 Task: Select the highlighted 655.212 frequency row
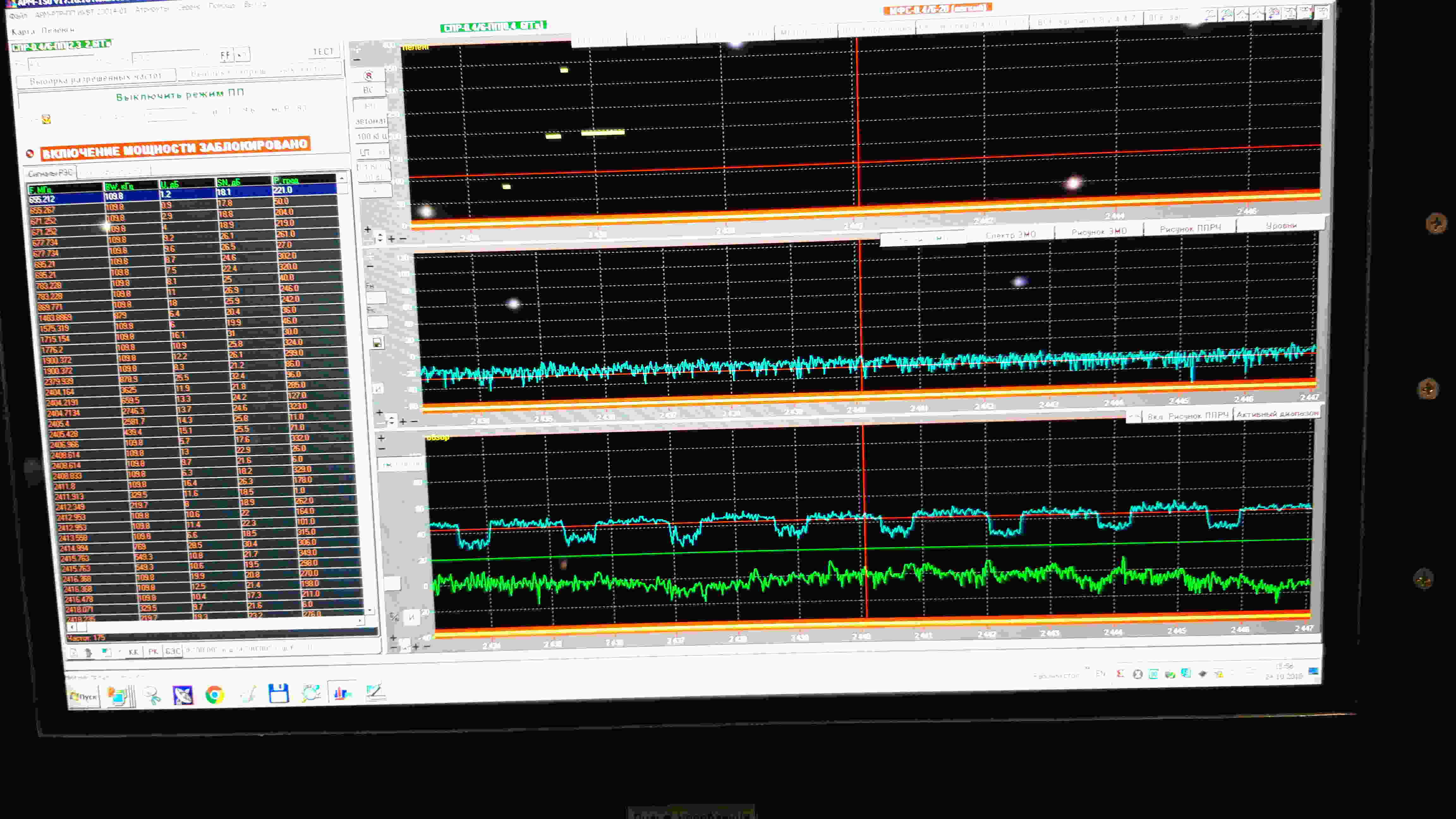[183, 194]
